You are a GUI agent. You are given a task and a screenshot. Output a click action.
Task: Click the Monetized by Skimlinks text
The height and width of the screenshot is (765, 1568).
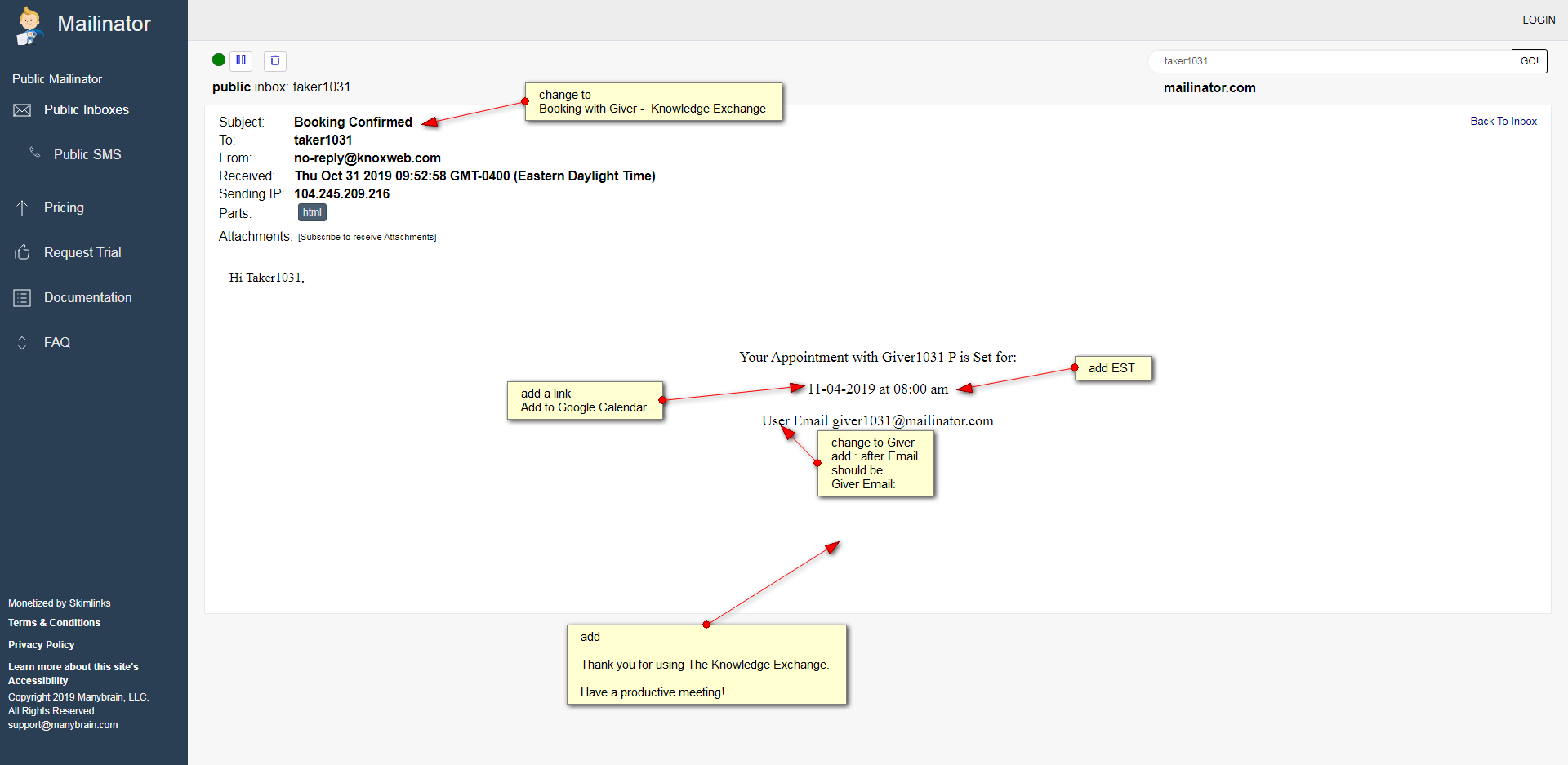point(60,603)
